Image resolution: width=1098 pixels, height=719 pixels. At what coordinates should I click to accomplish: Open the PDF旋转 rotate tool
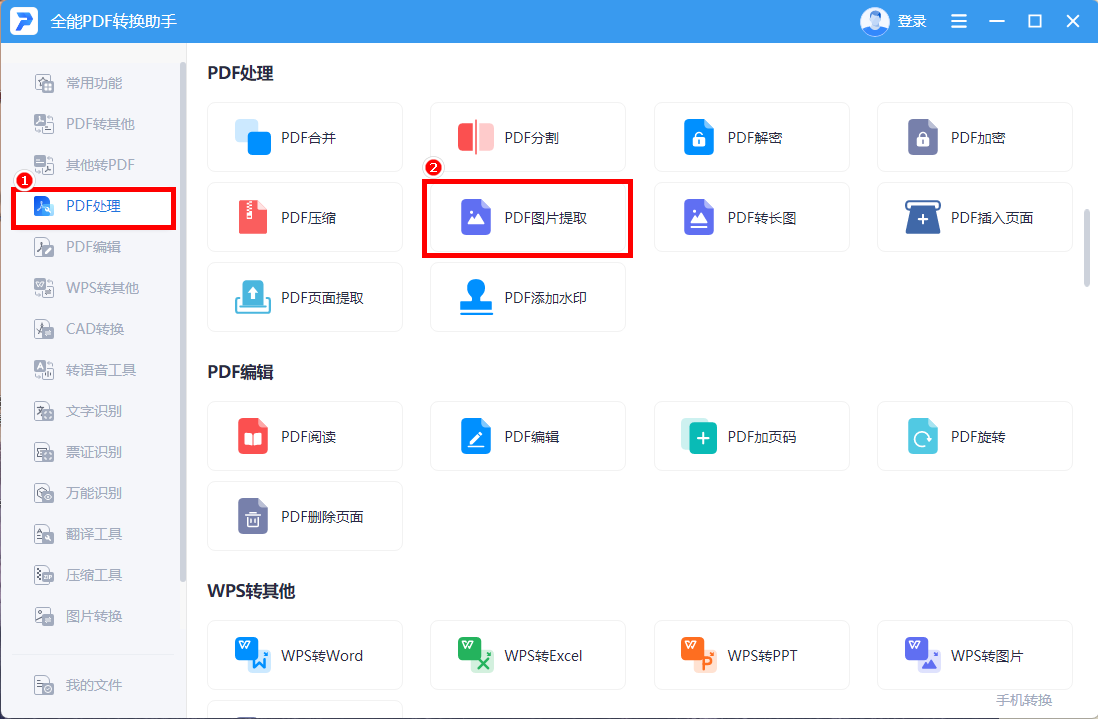pos(974,436)
